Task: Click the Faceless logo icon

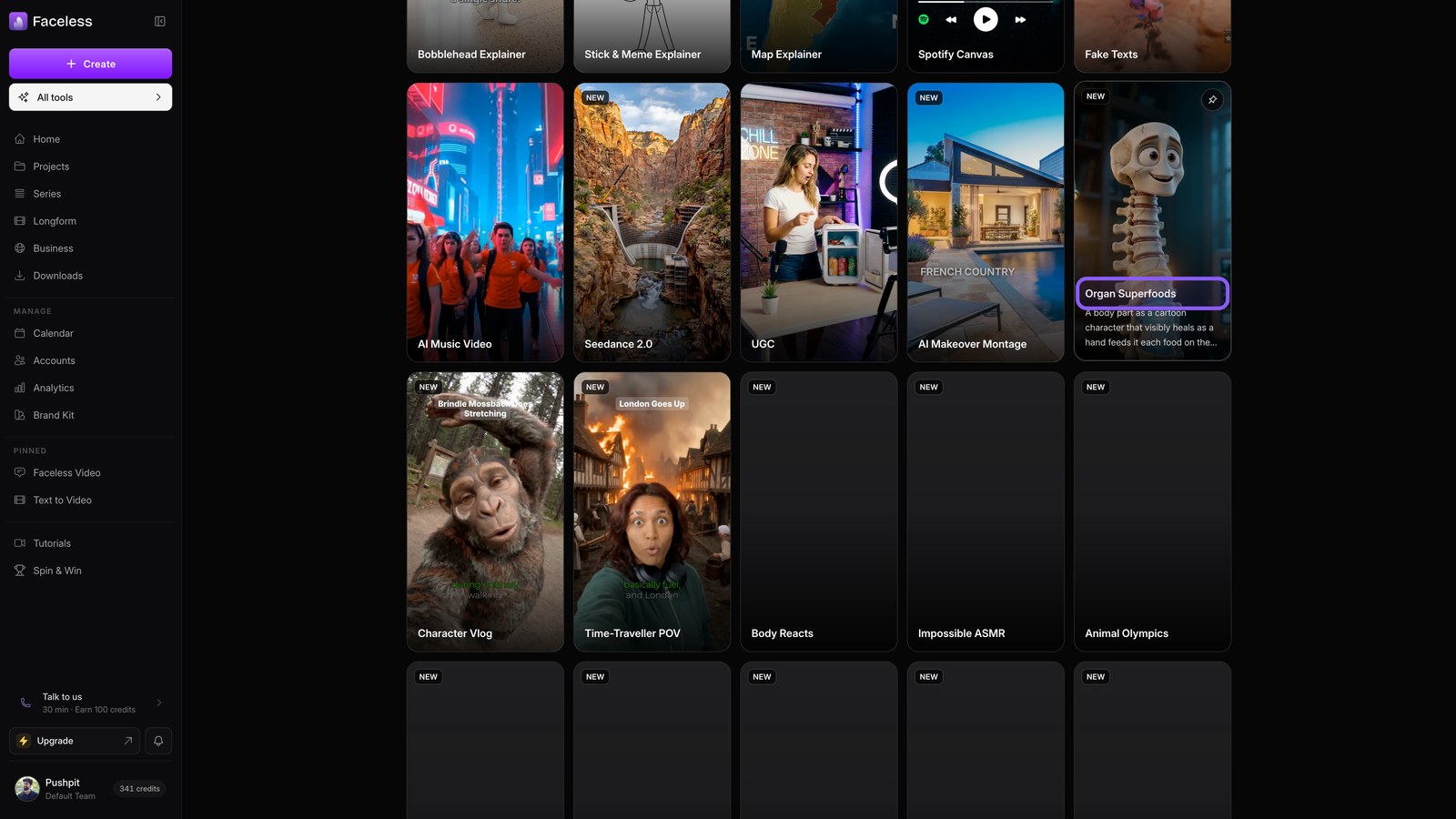Action: [18, 21]
